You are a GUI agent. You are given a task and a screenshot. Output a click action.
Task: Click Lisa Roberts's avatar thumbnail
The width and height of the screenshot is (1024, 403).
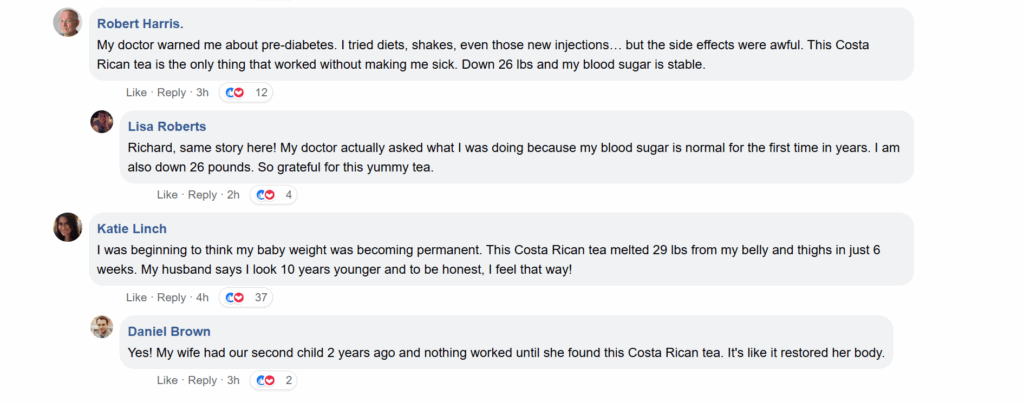pos(102,122)
